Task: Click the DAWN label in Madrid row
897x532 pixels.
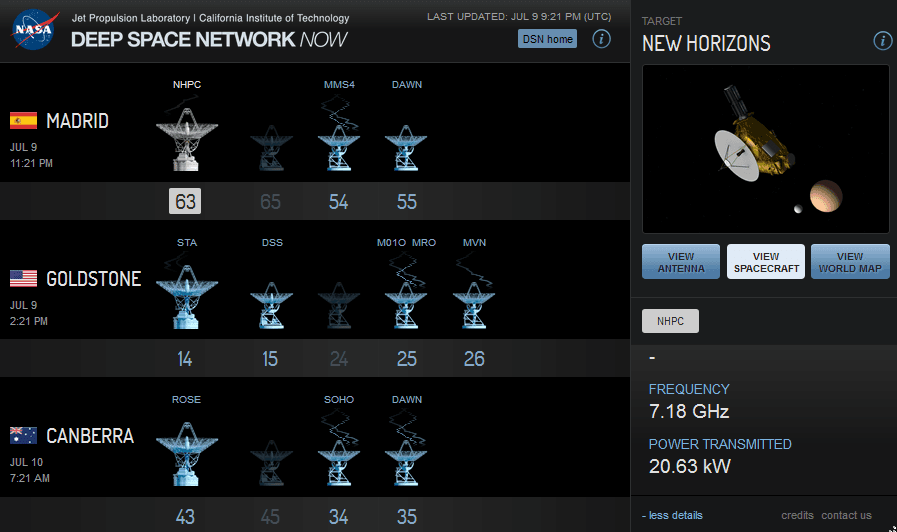Action: [407, 85]
